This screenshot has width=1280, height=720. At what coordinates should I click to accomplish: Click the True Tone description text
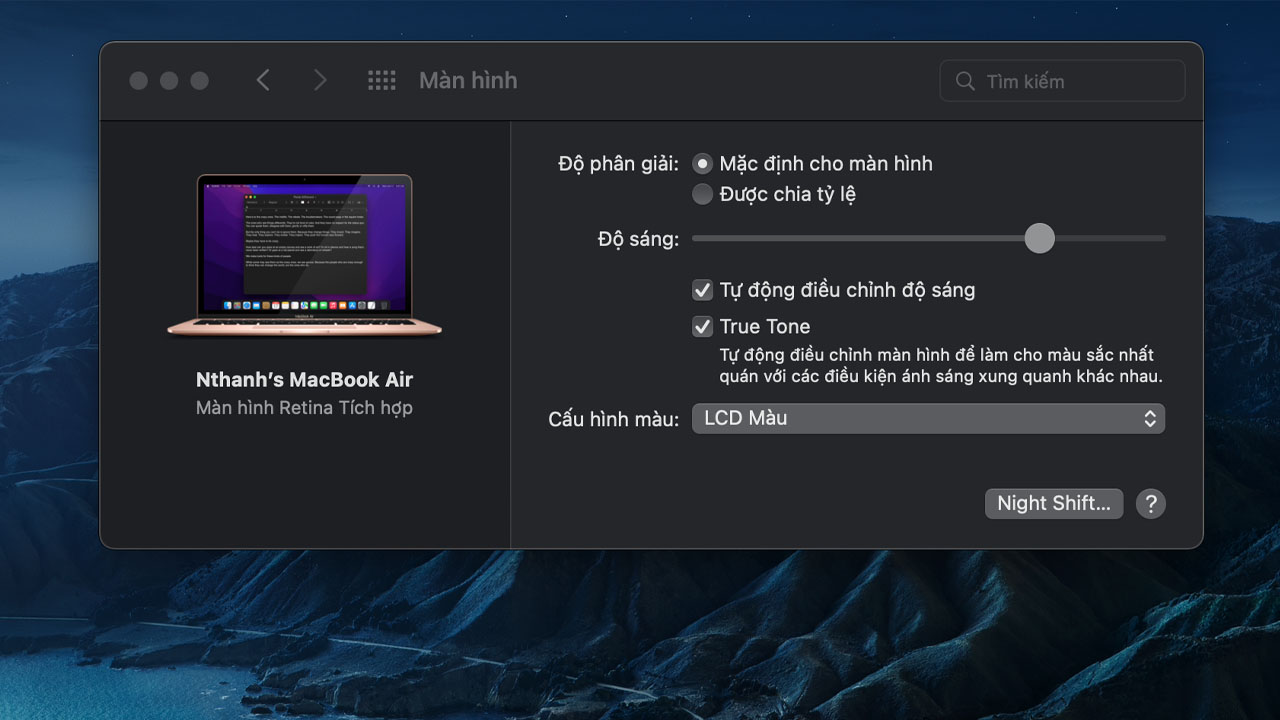tap(940, 366)
